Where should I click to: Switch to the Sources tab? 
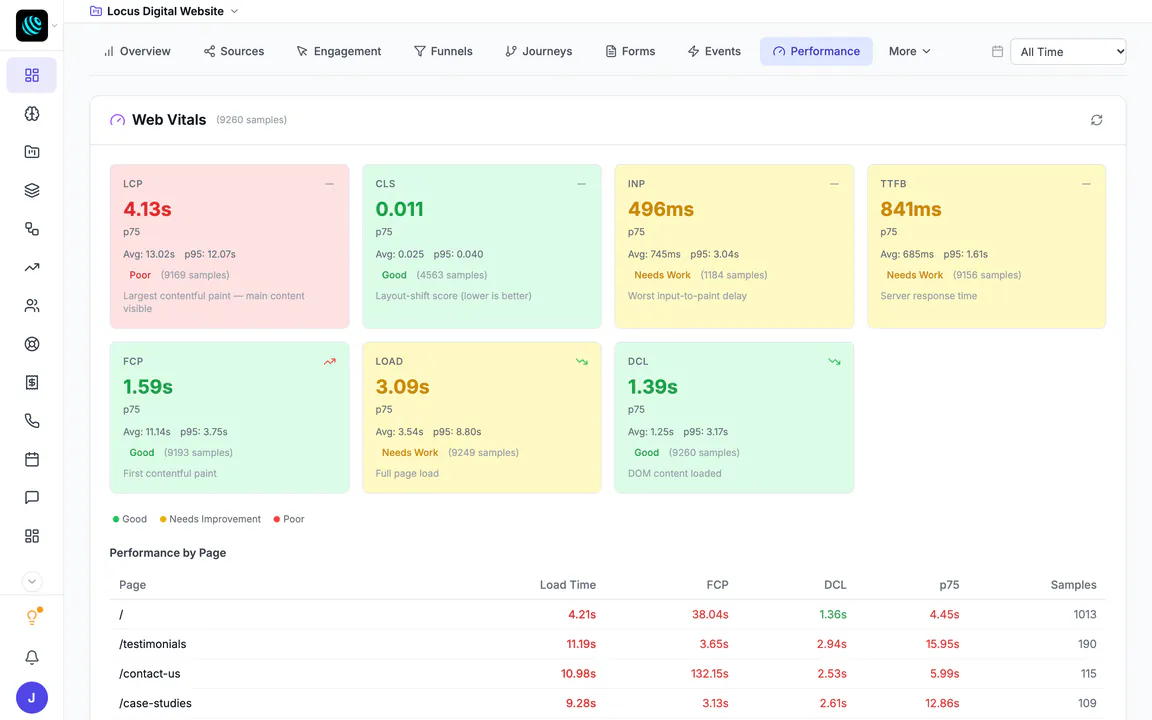(x=234, y=51)
